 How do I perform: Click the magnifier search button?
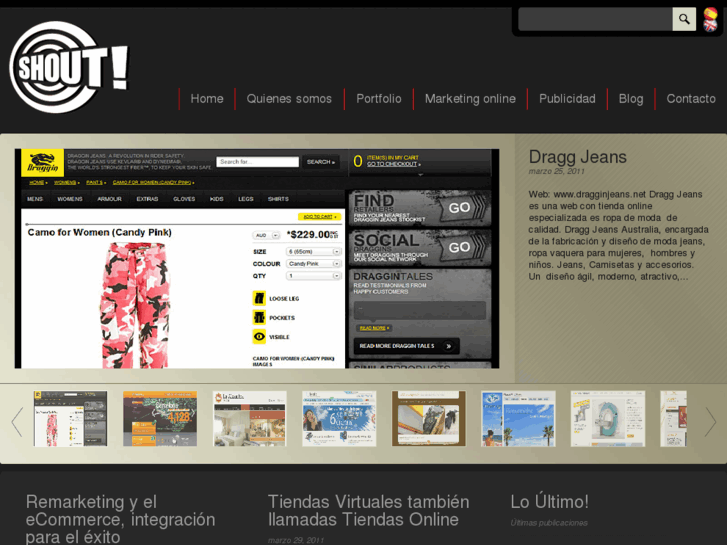point(684,19)
